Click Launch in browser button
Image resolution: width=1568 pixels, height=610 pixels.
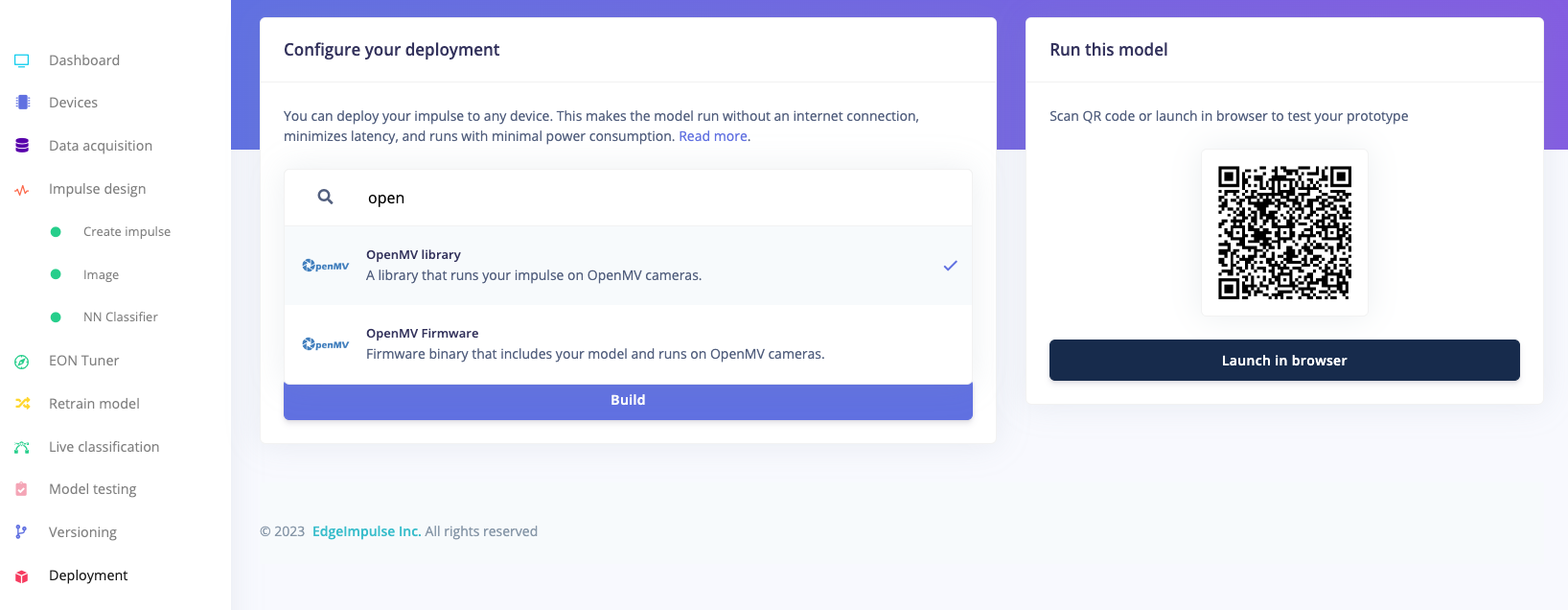pos(1284,361)
